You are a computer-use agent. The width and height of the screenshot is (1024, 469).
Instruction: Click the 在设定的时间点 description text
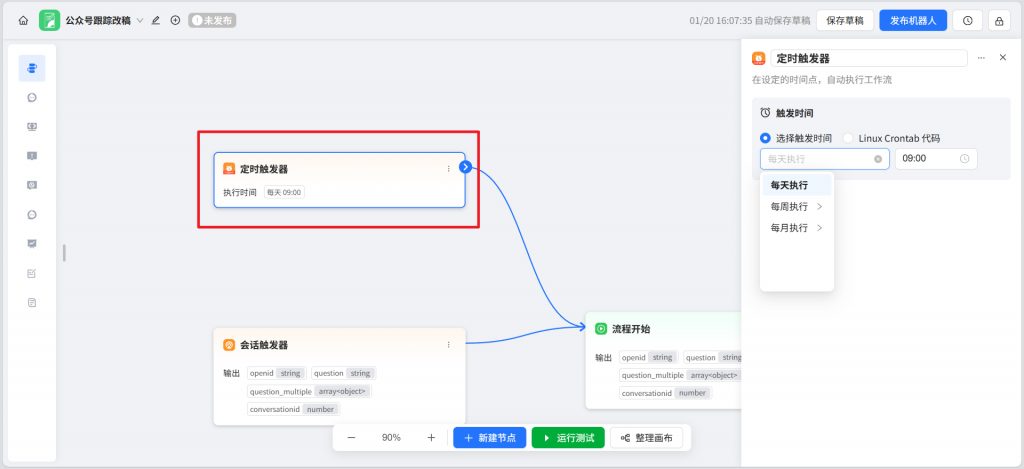coord(822,80)
